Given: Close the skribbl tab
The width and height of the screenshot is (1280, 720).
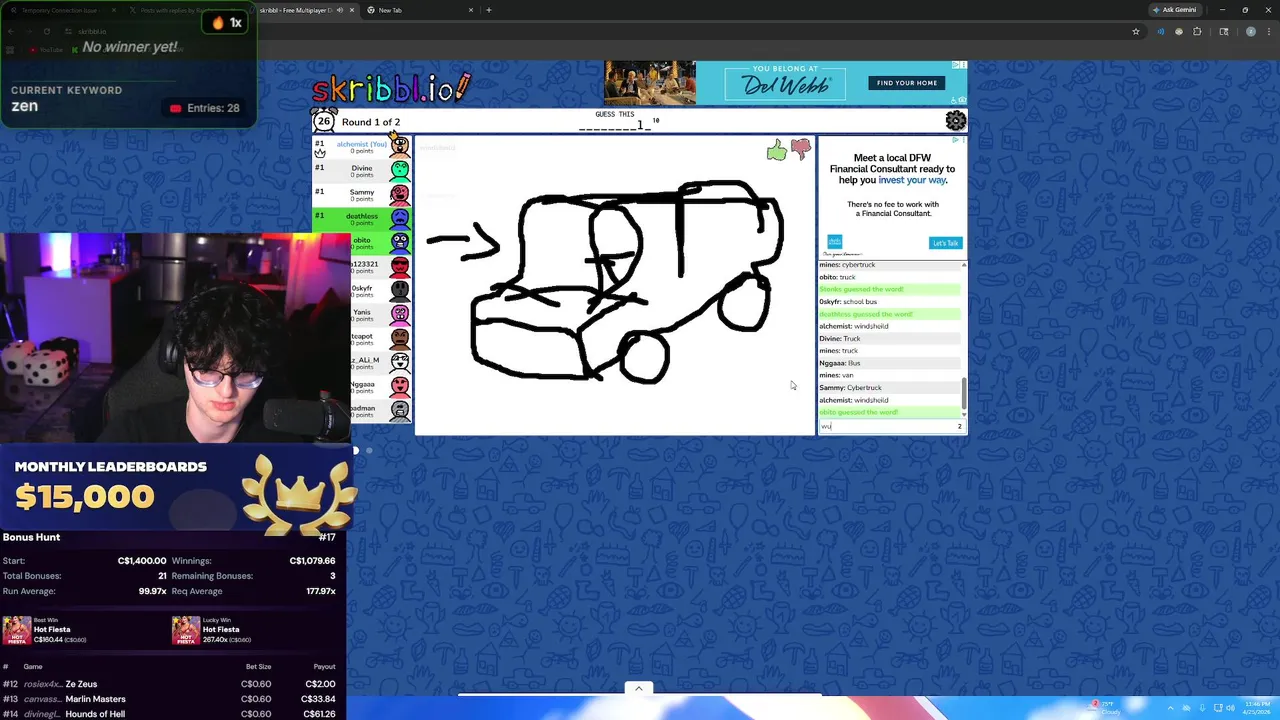Looking at the screenshot, I should [351, 10].
